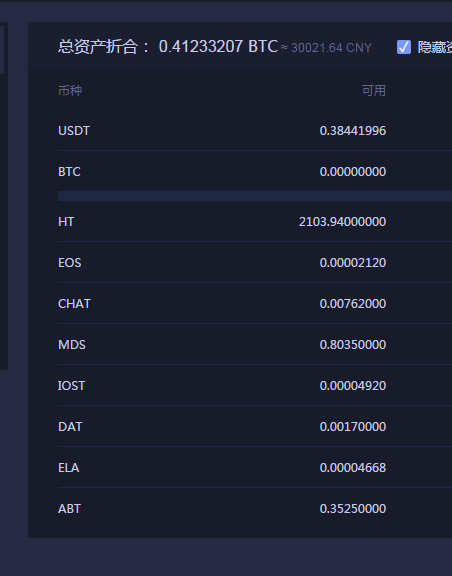The width and height of the screenshot is (452, 576).
Task: Click the EOS currency name
Action: pyautogui.click(x=69, y=263)
